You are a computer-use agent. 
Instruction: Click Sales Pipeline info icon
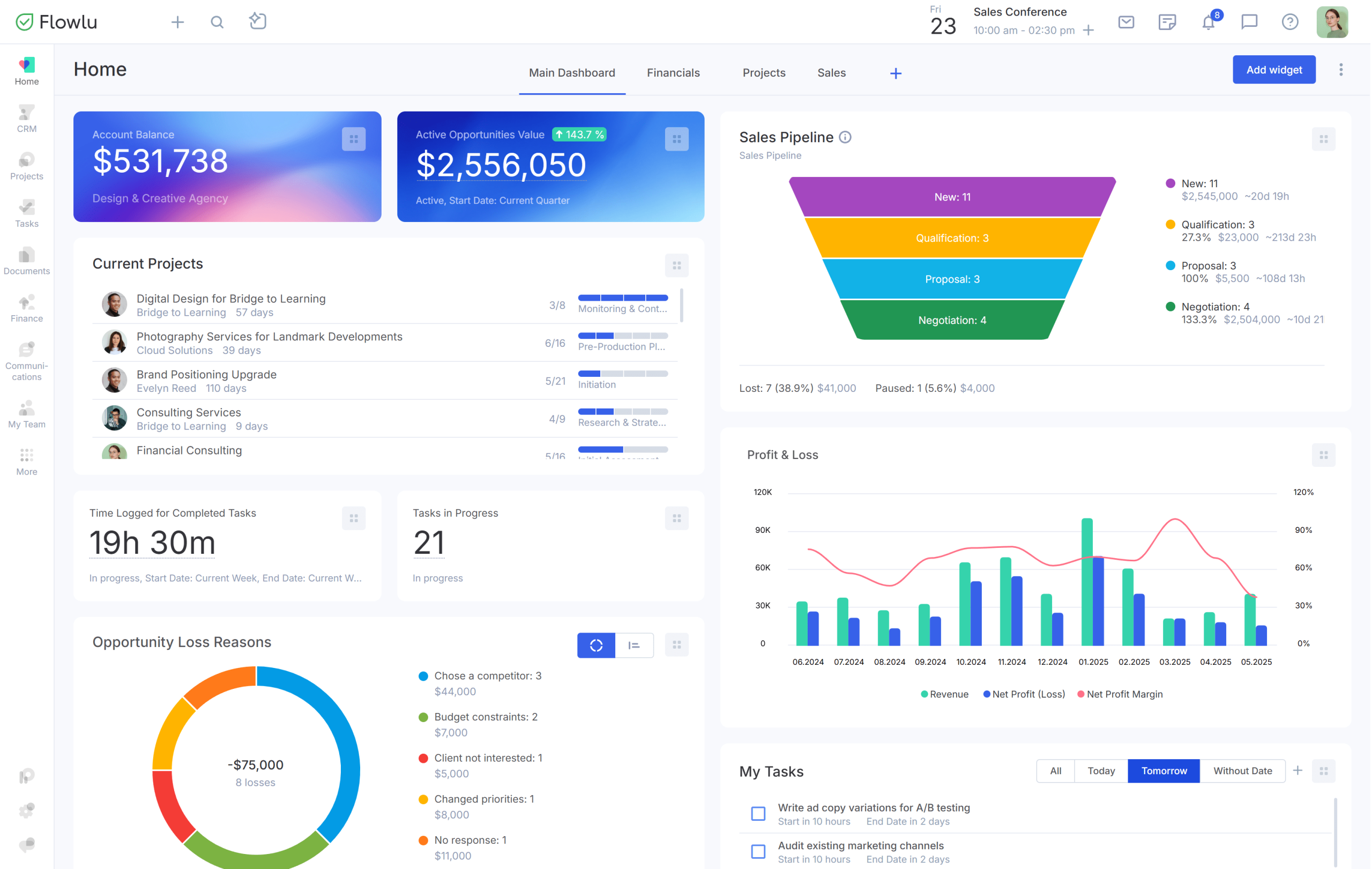(x=845, y=137)
